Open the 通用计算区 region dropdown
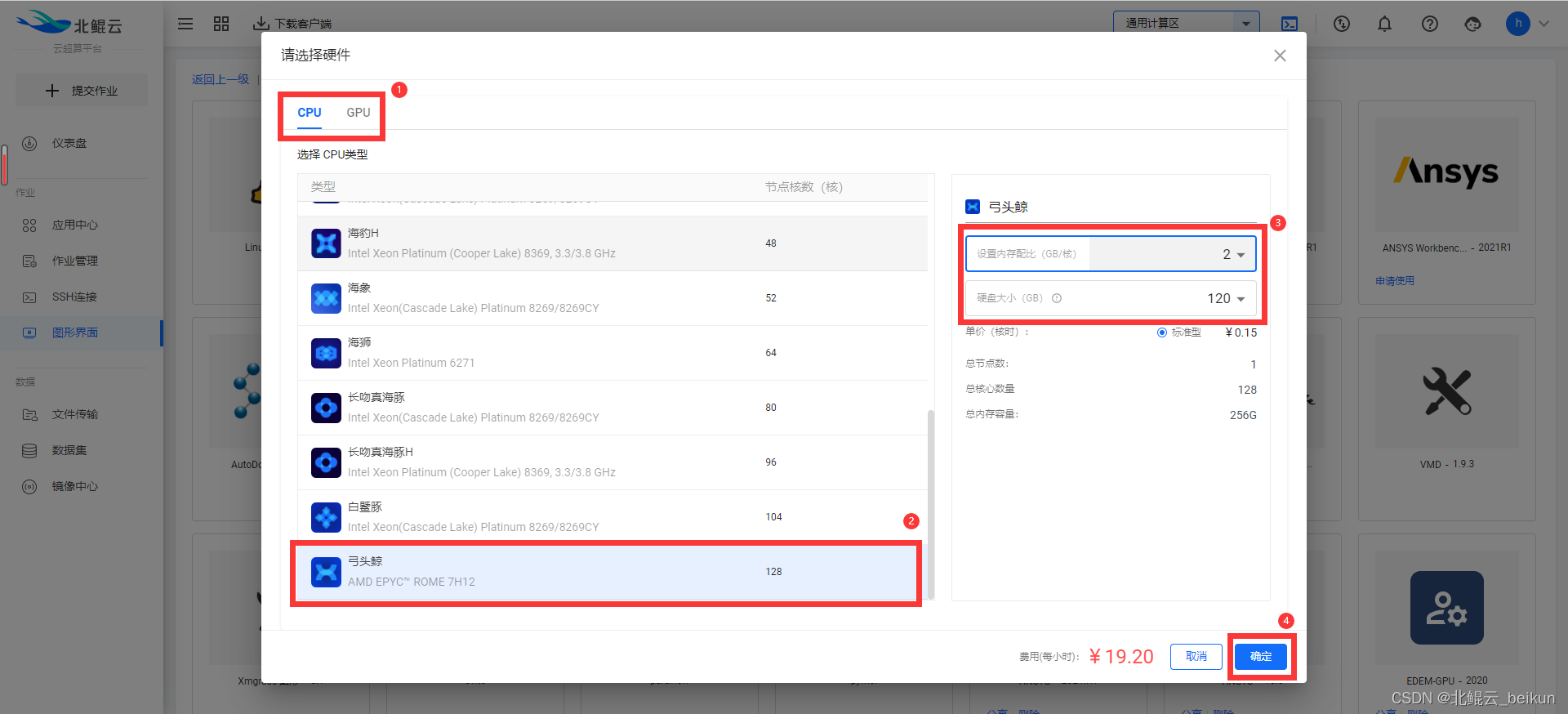The image size is (1568, 714). [1186, 23]
